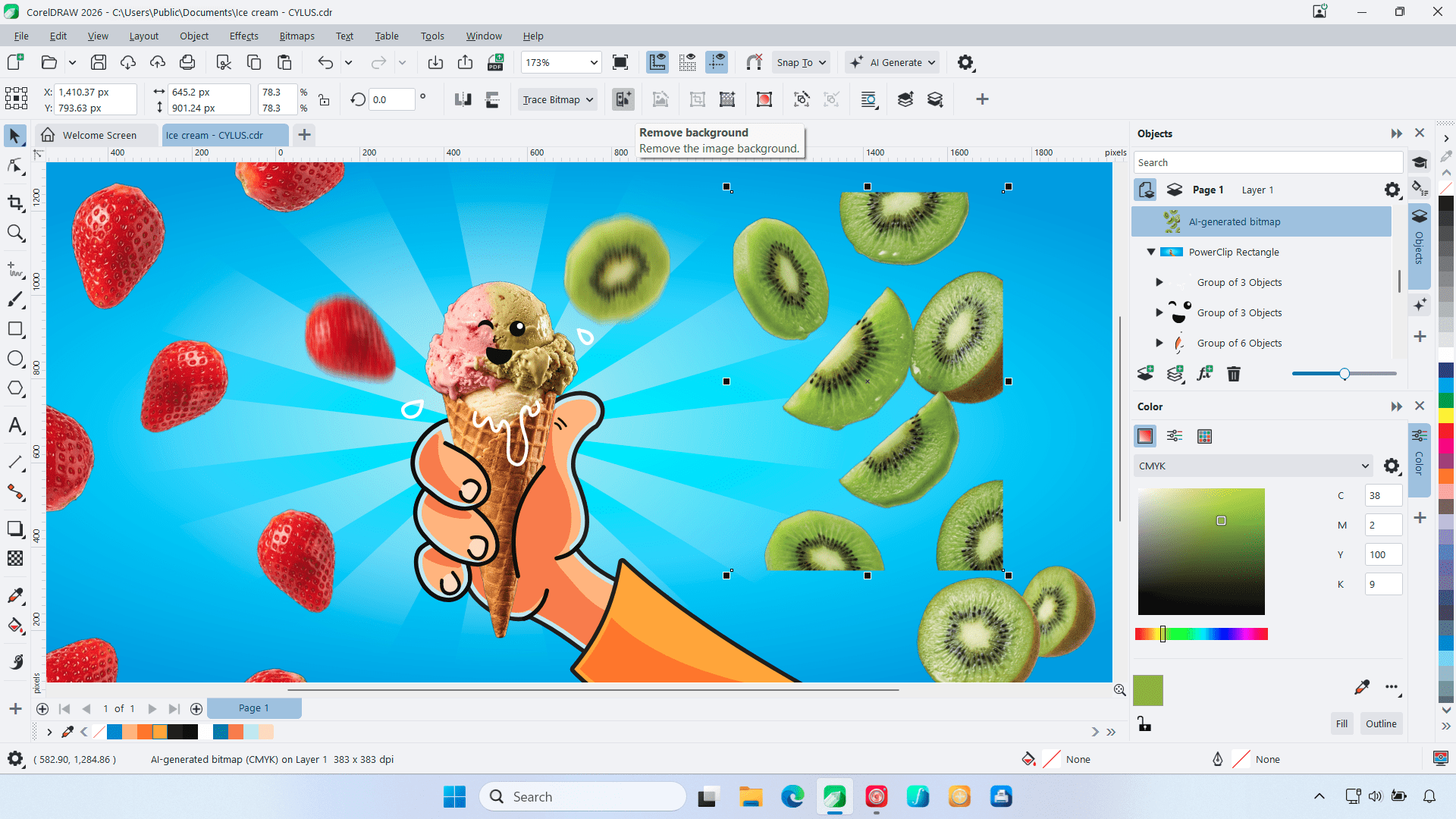This screenshot has width=1456, height=819.
Task: Expand the first Group of 3 Objects
Action: click(1159, 282)
